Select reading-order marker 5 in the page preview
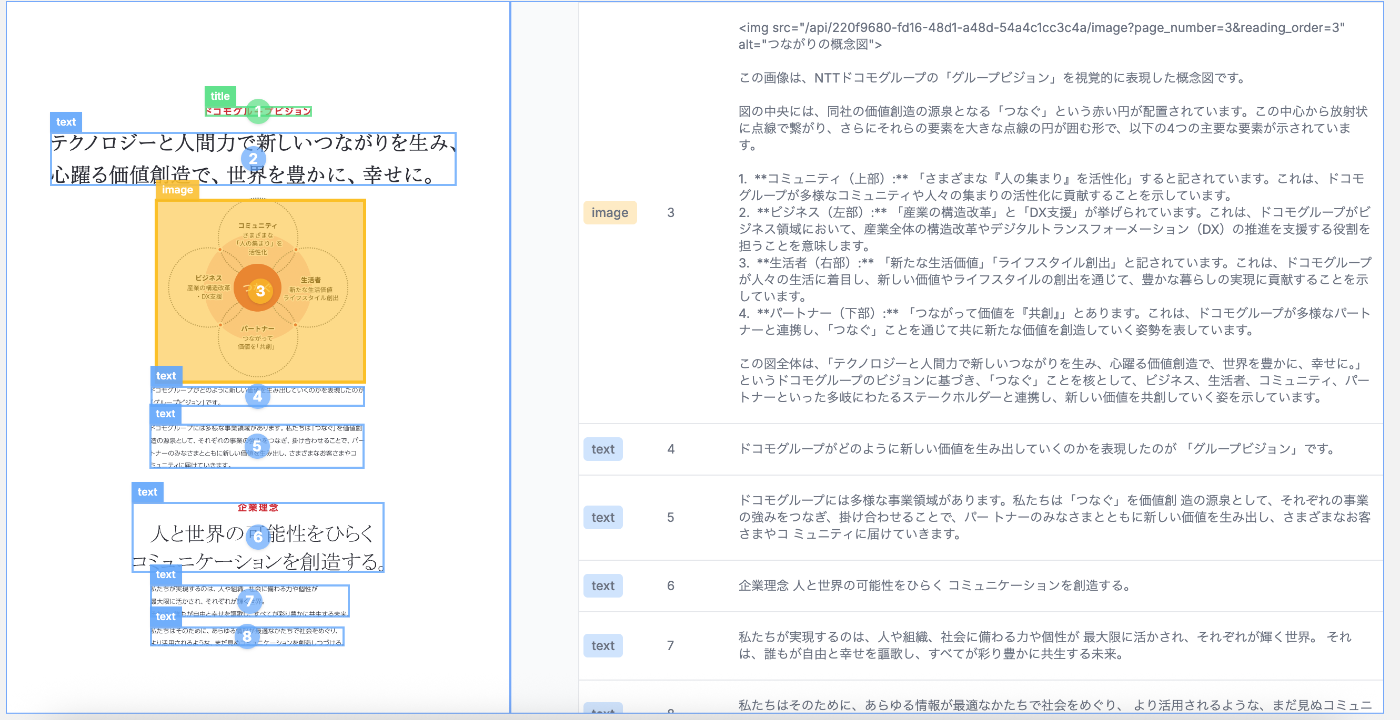The image size is (1400, 720). tap(257, 446)
